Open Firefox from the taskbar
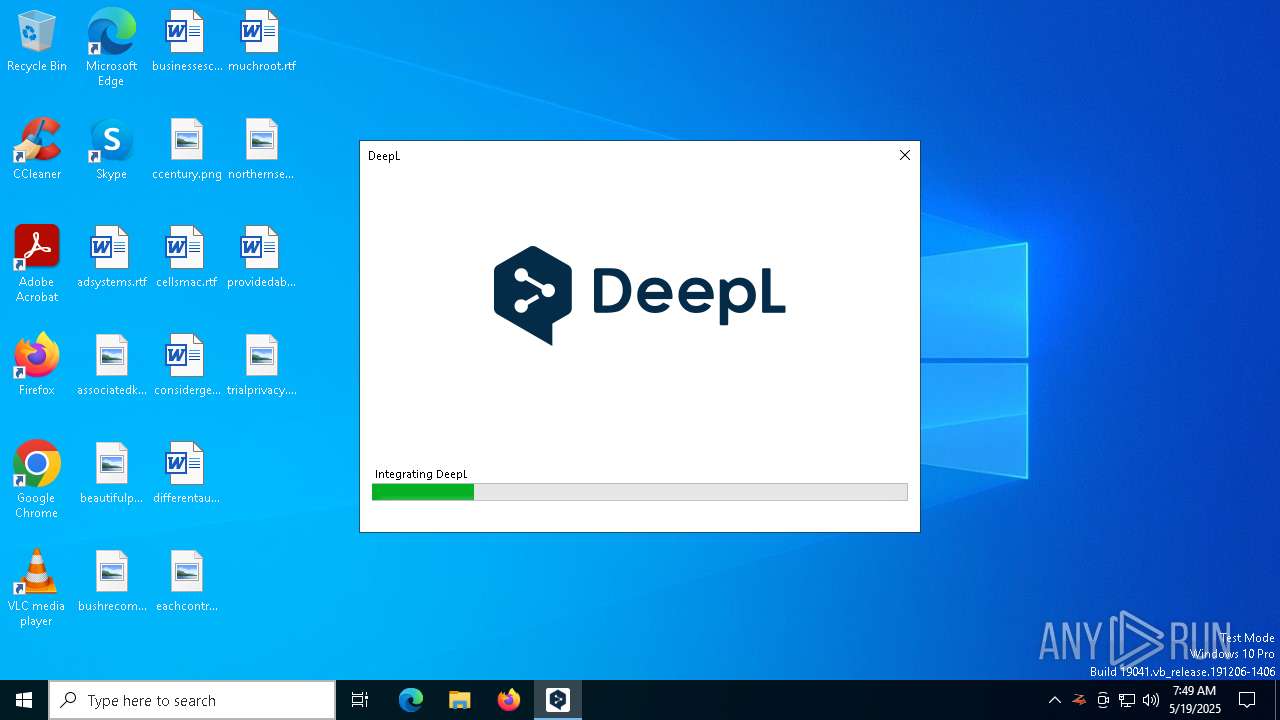The width and height of the screenshot is (1280, 720). click(x=509, y=700)
